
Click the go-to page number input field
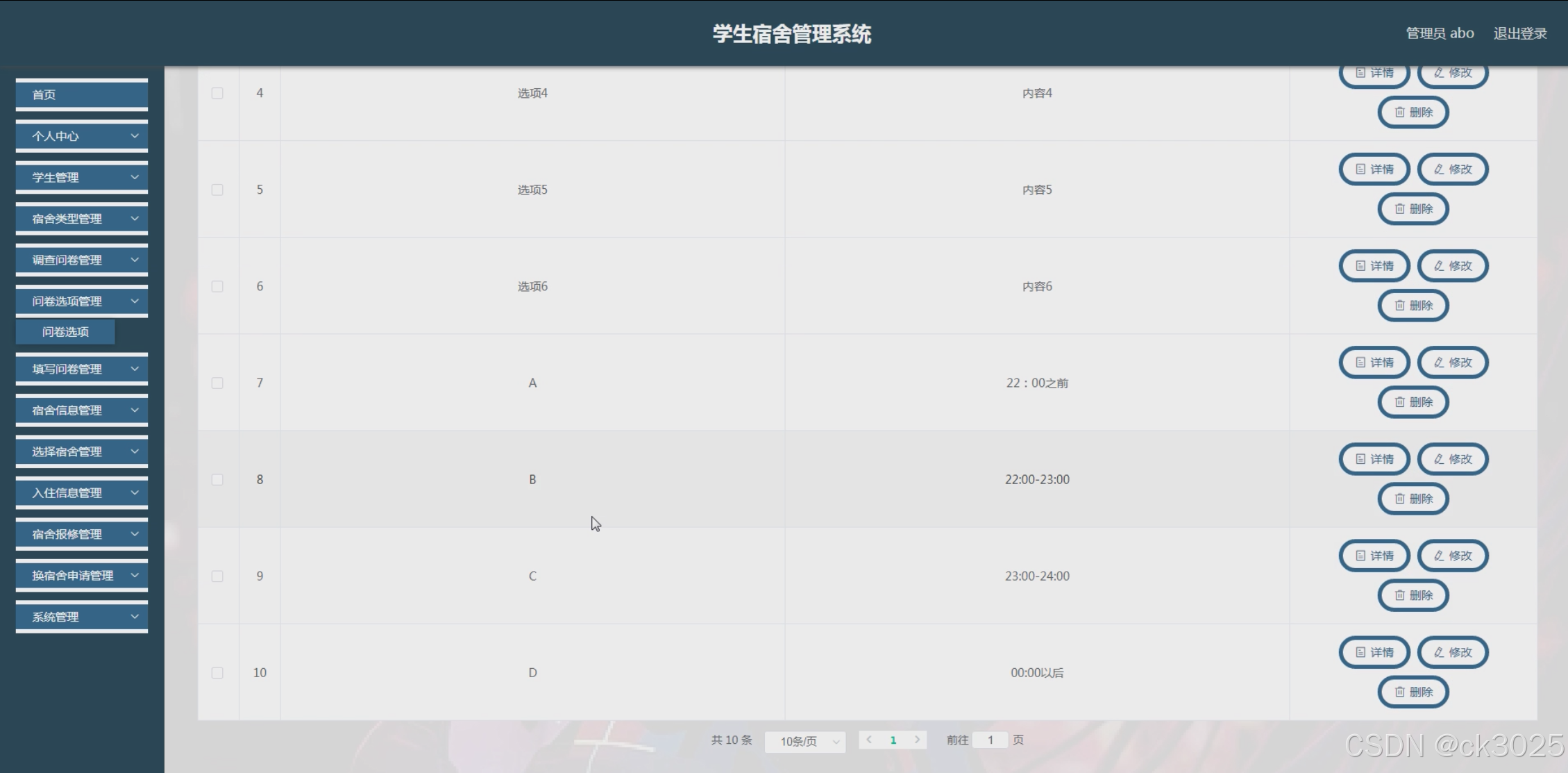click(x=990, y=740)
